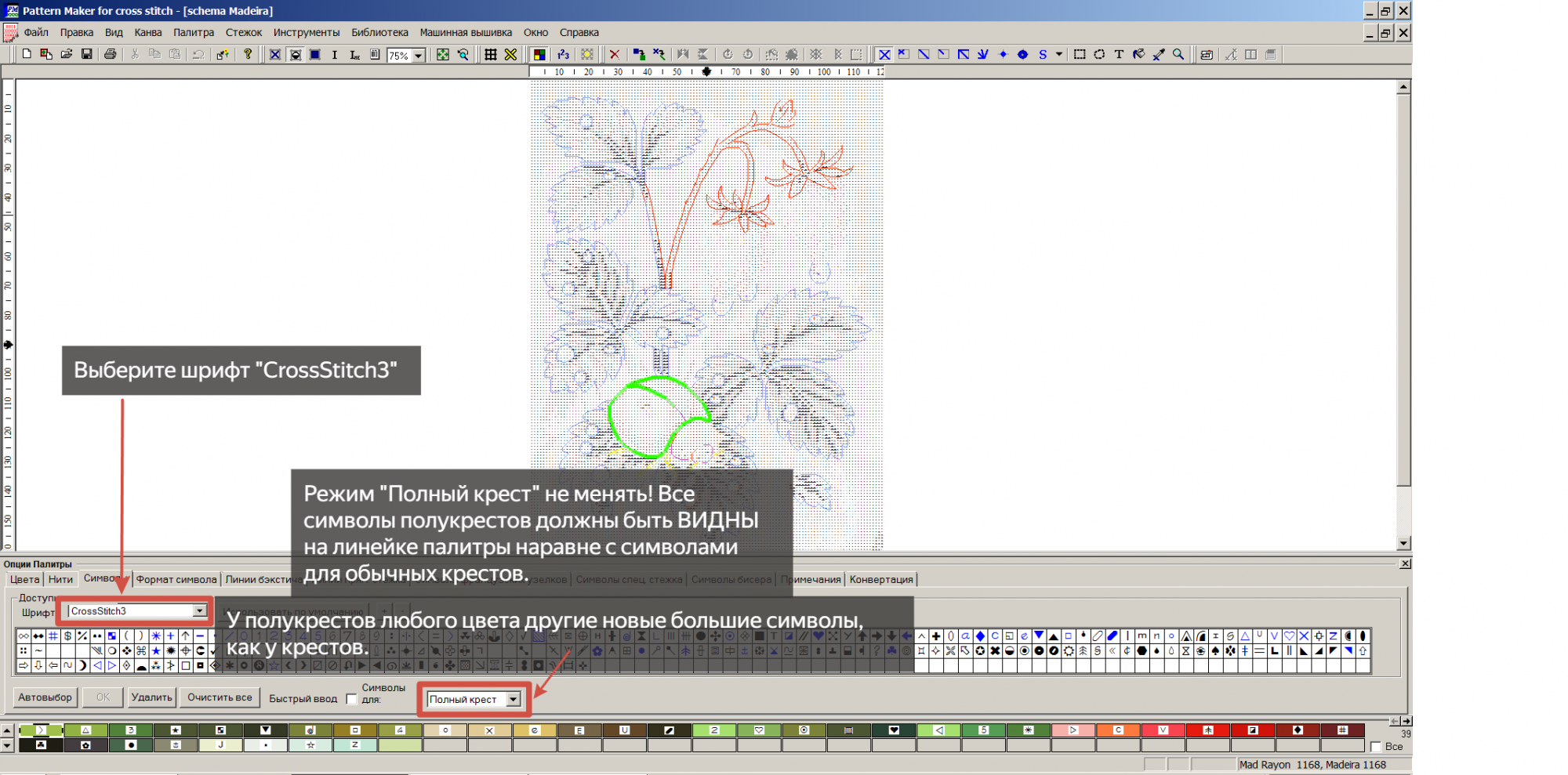Select the Text tool (T icon)
Screen dimensions: 1568x775
click(1119, 54)
